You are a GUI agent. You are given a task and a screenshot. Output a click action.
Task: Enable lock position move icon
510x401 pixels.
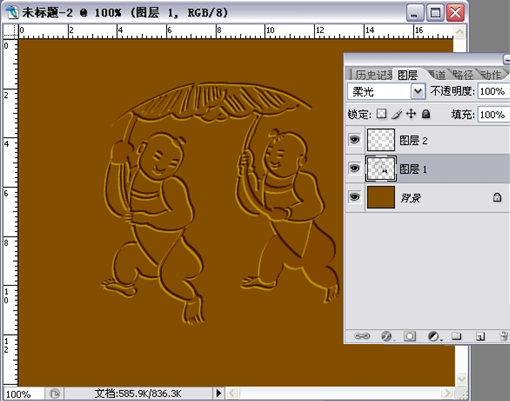click(411, 114)
